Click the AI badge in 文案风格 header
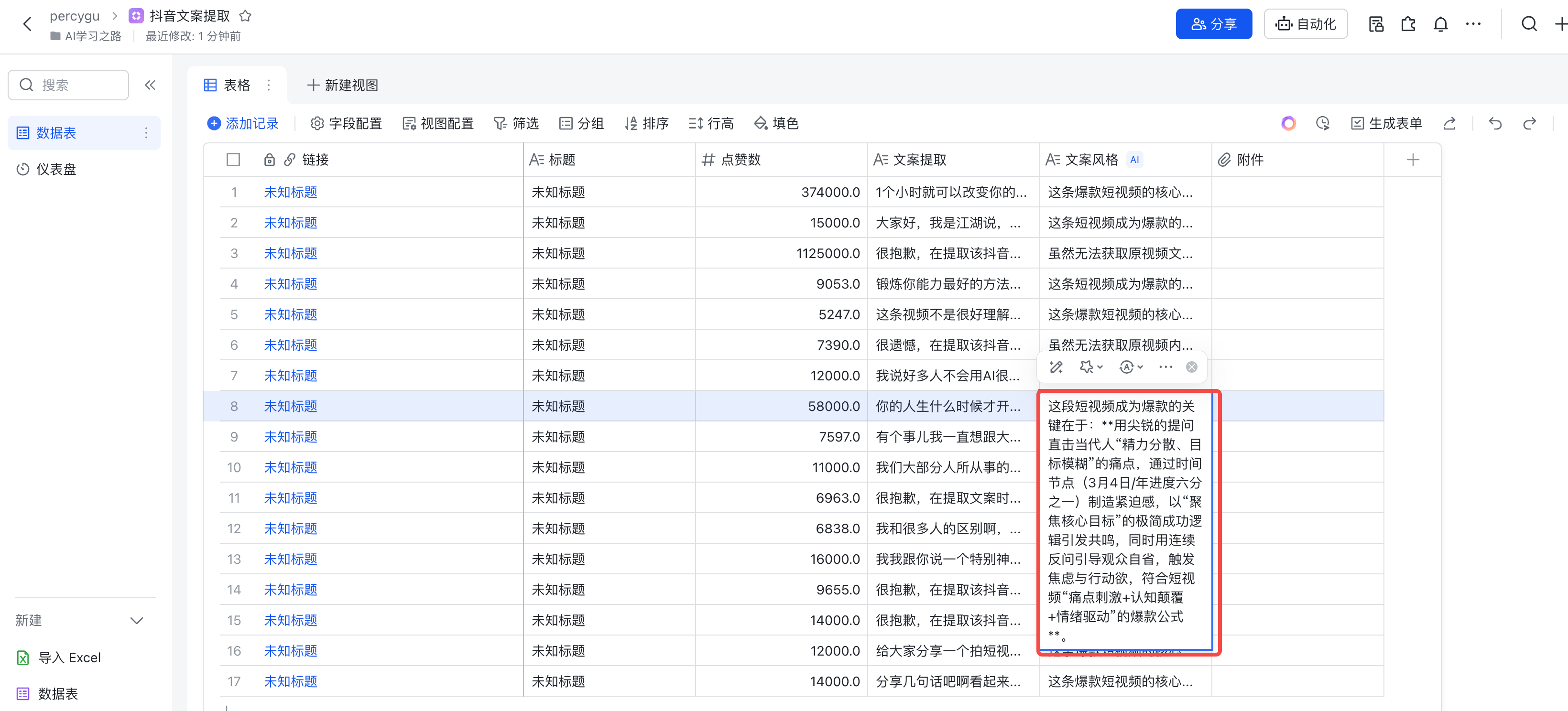 [x=1134, y=159]
